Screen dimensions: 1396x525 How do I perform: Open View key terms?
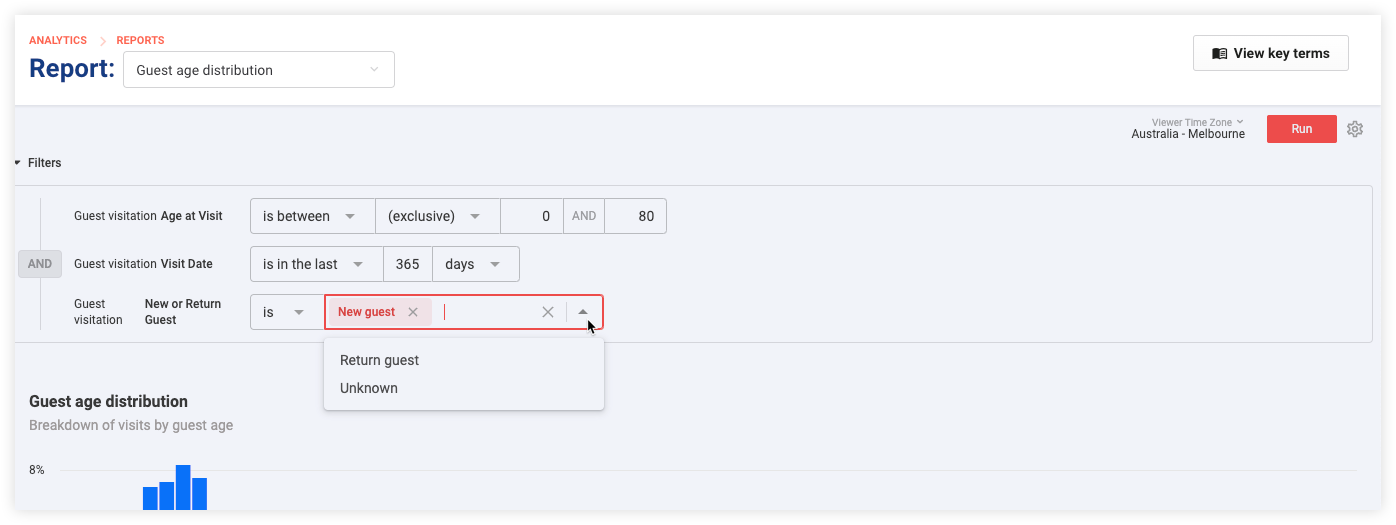[x=1270, y=53]
